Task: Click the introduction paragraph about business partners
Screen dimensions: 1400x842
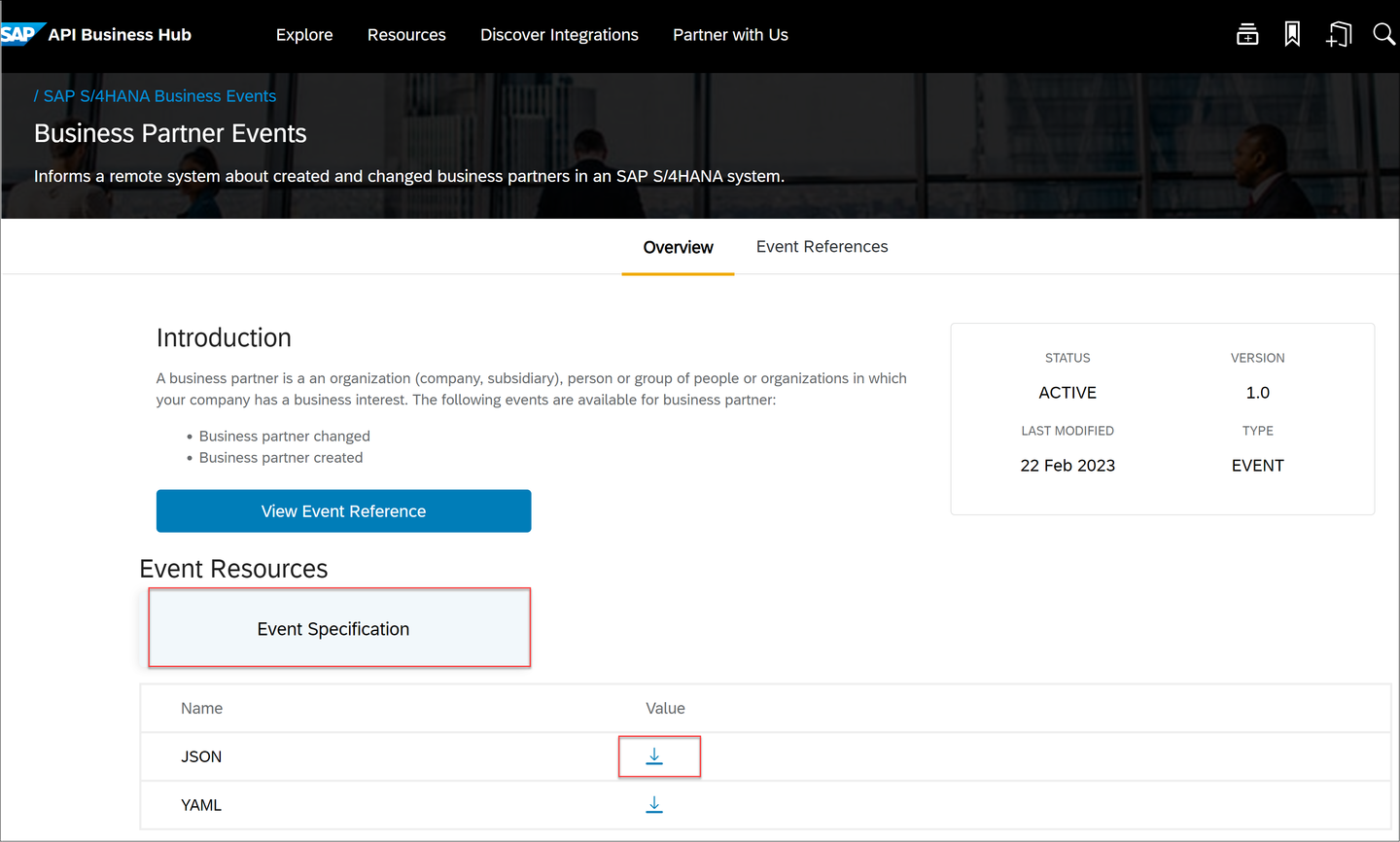Action: [x=532, y=389]
